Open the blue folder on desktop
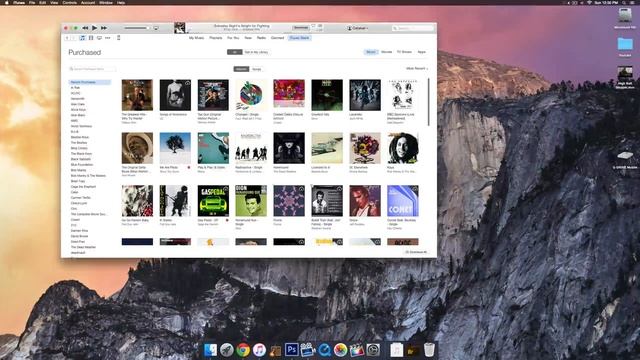Viewport: 640px width, 360px height. pos(625,44)
